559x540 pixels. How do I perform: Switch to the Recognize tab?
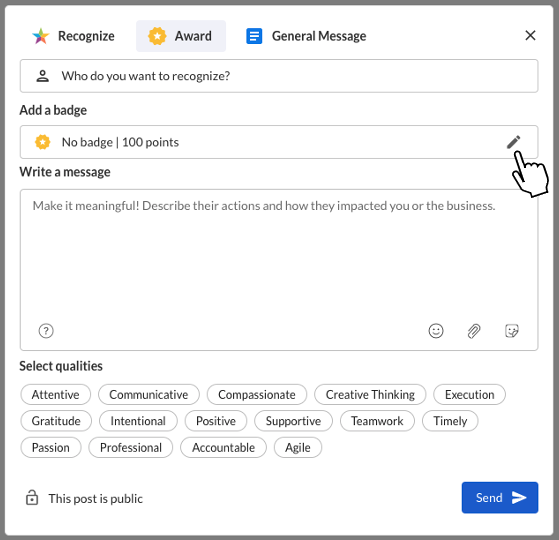(73, 36)
